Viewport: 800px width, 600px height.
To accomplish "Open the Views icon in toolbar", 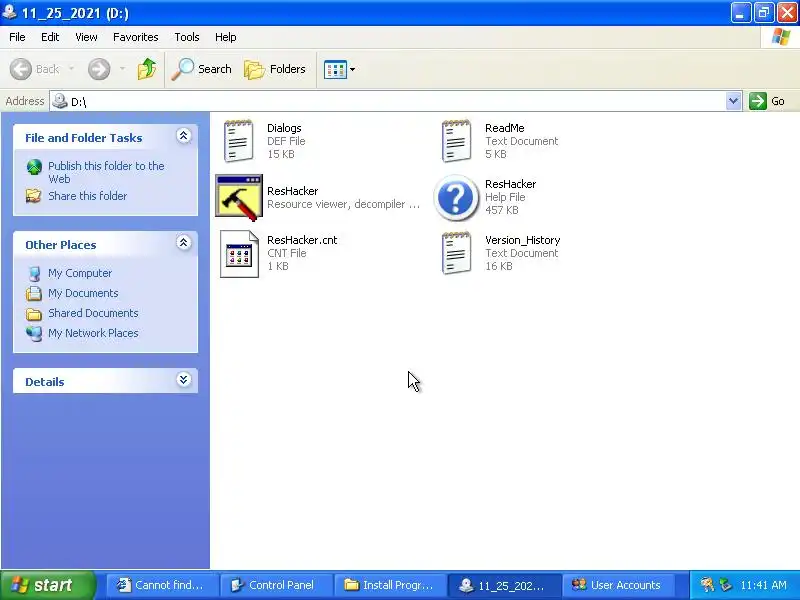I will (x=335, y=69).
